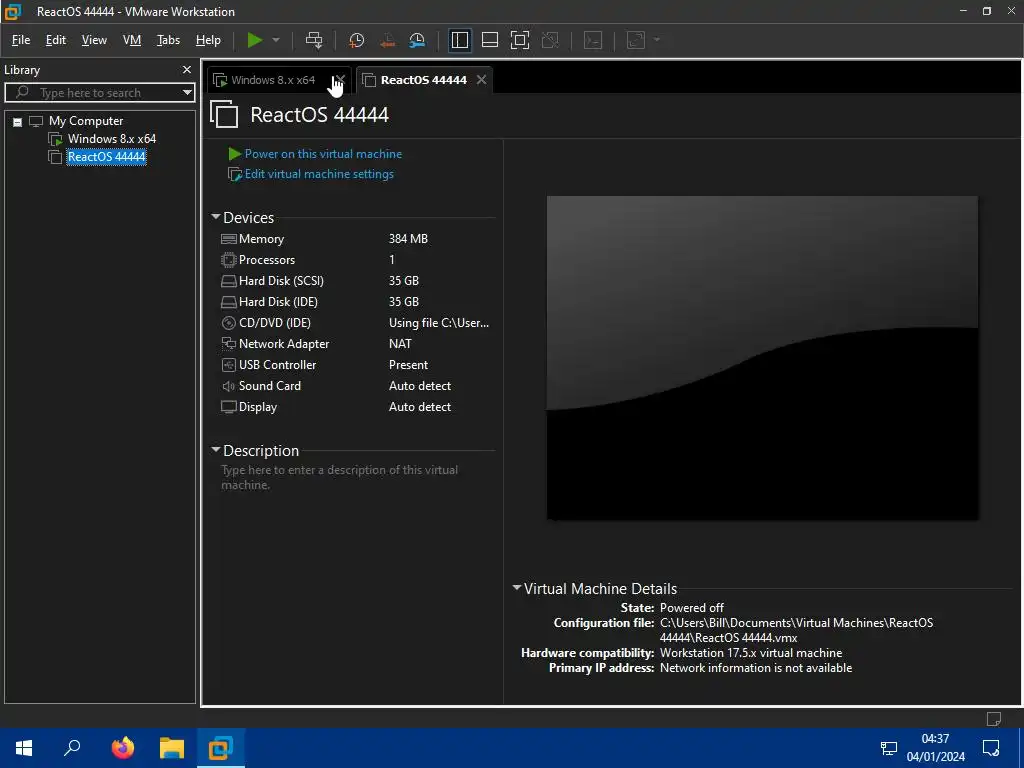The height and width of the screenshot is (768, 1024).
Task: Open the Tabs menu
Action: 168,40
